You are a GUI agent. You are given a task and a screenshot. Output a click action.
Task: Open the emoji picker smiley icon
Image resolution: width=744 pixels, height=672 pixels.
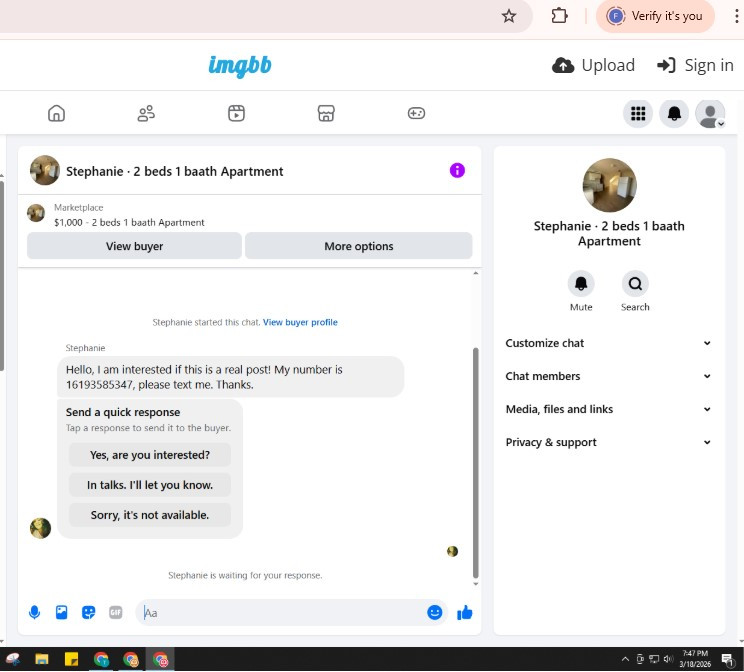pyautogui.click(x=434, y=613)
